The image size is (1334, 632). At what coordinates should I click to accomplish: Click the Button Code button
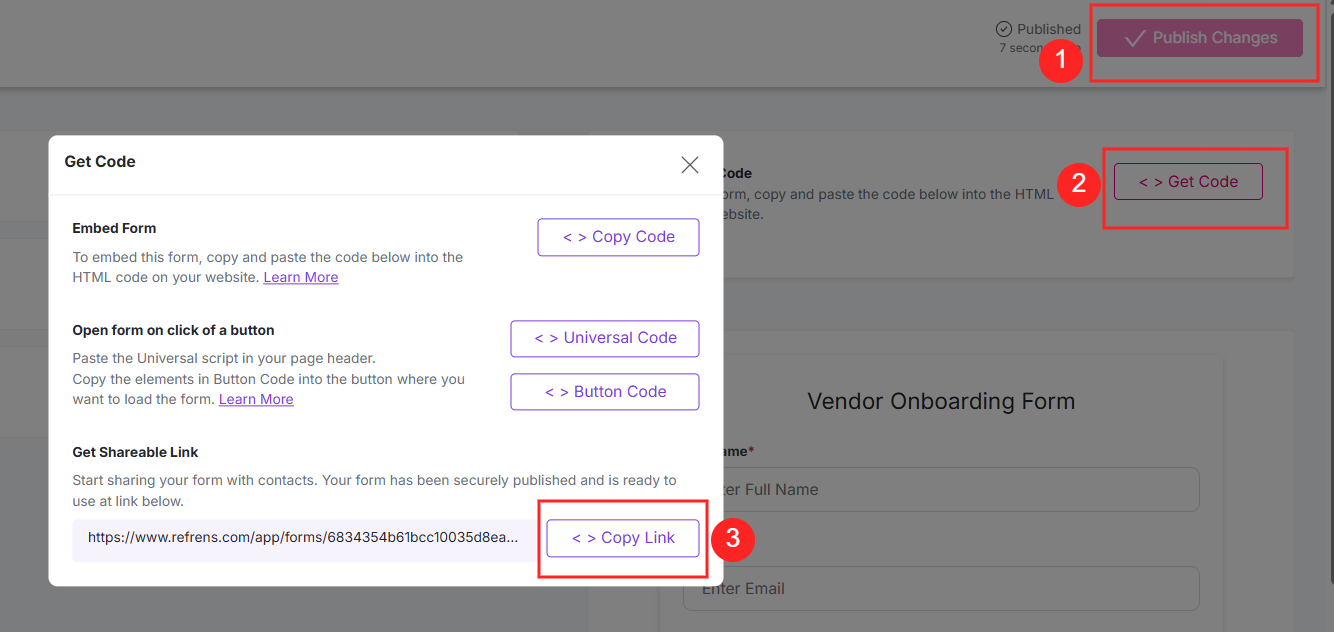604,392
